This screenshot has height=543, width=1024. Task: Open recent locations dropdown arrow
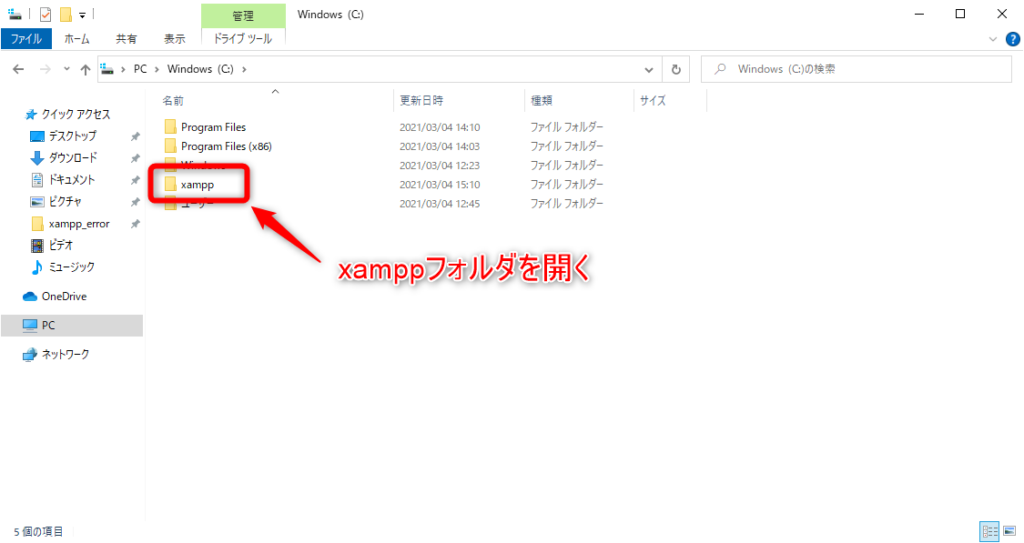pyautogui.click(x=67, y=69)
